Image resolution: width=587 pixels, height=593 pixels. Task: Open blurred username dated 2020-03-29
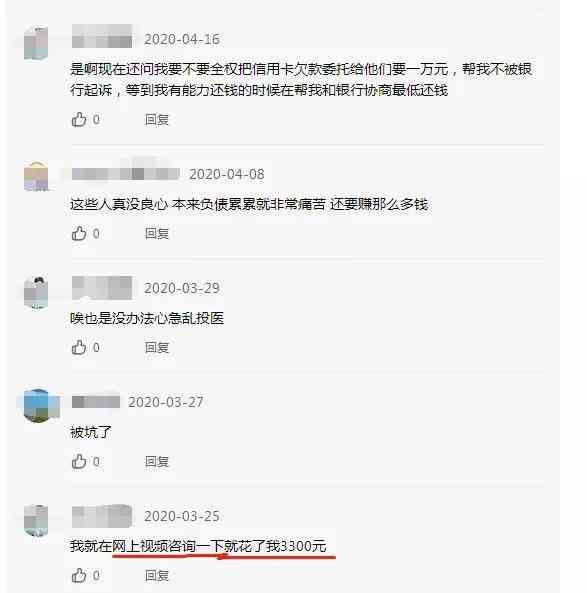[x=102, y=288]
